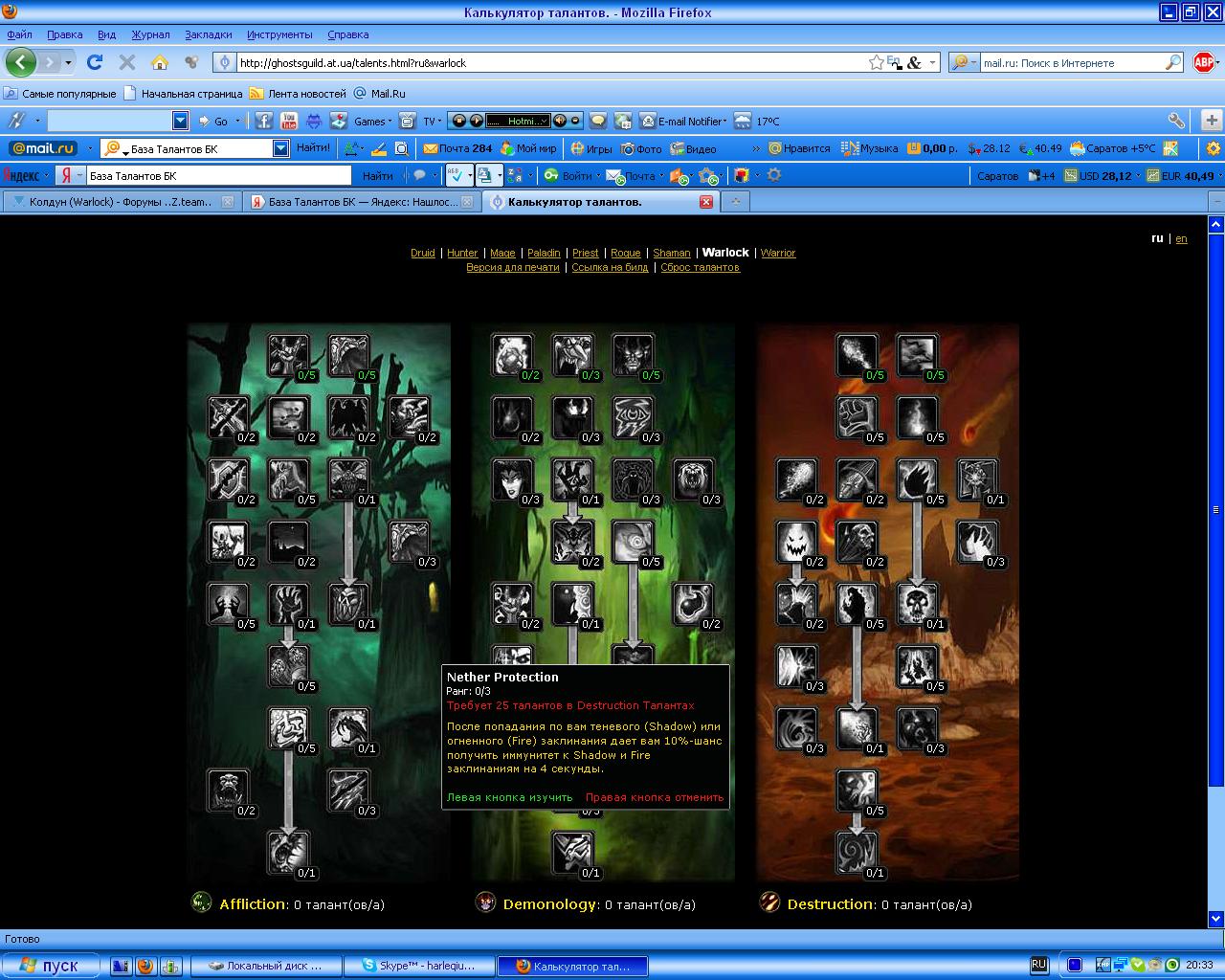1225x980 pixels.
Task: Pick the Improved Corruption talent icon in Affliction
Action: click(x=348, y=355)
